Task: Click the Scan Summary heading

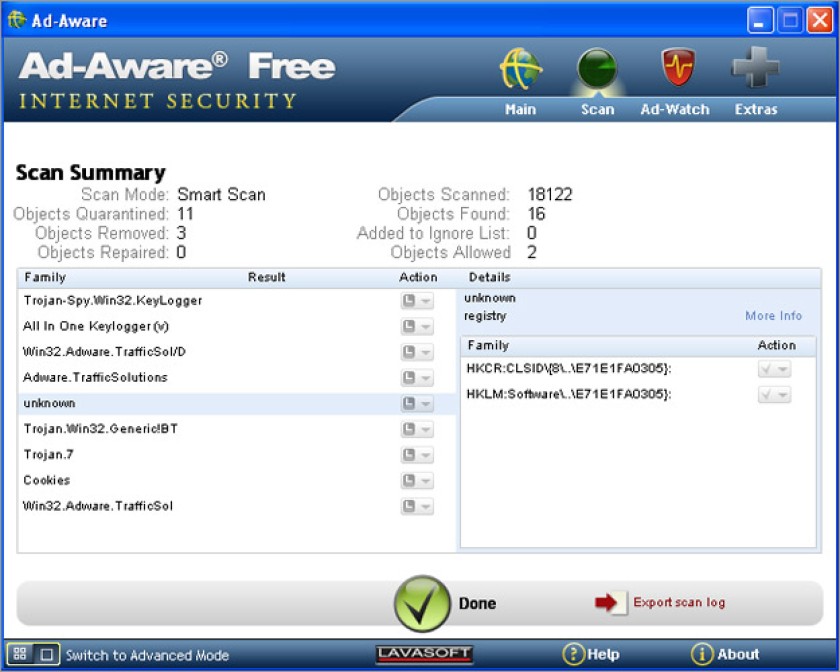Action: [91, 173]
